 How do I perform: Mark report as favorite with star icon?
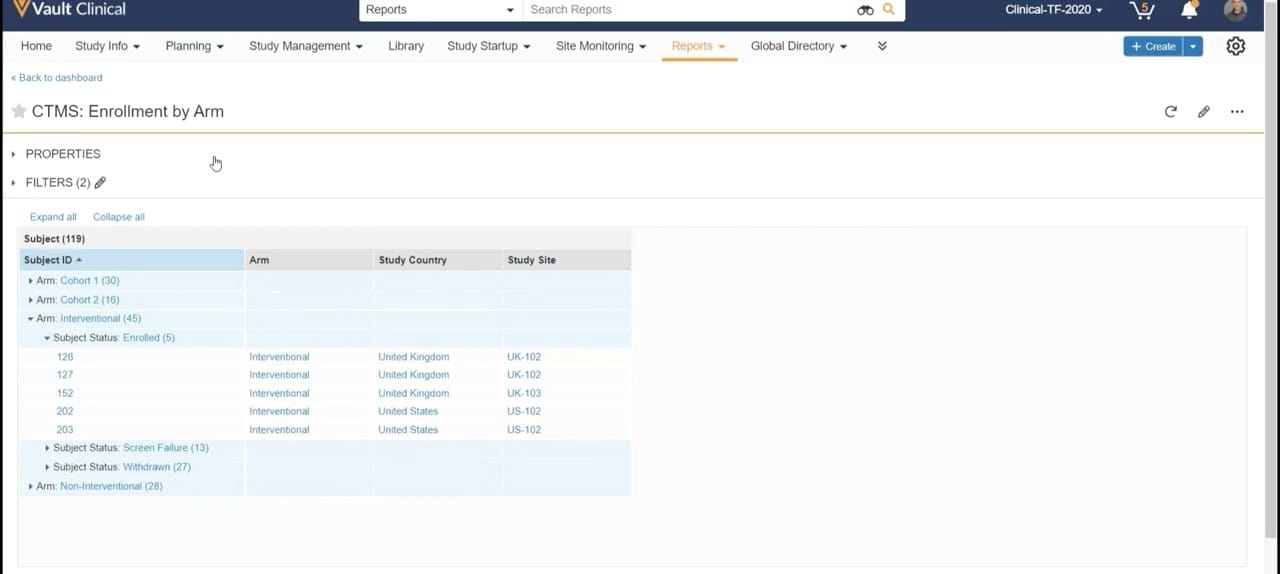click(19, 111)
